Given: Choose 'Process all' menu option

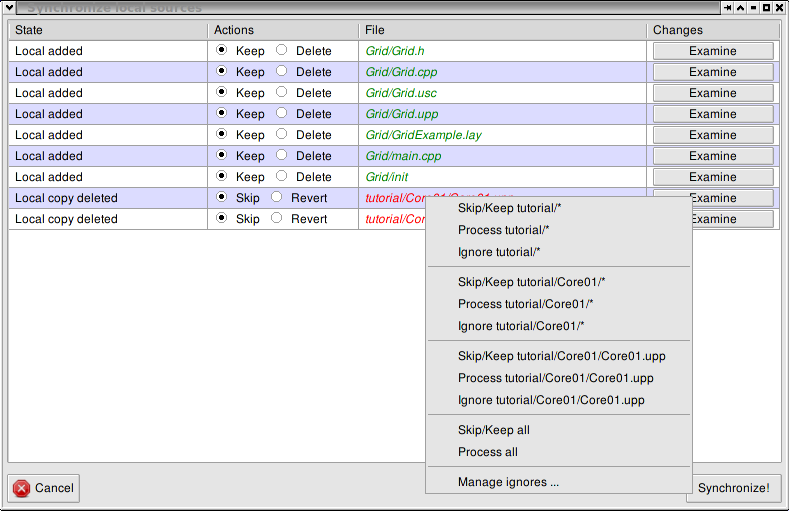Looking at the screenshot, I should 487,452.
